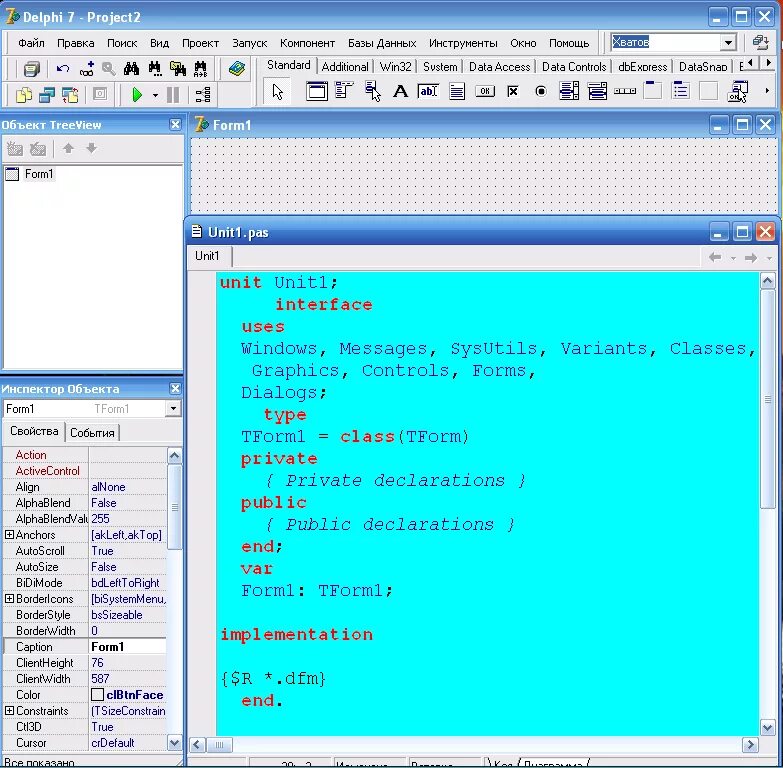Navigate back in code editor
Image resolution: width=783 pixels, height=768 pixels.
pyautogui.click(x=715, y=257)
